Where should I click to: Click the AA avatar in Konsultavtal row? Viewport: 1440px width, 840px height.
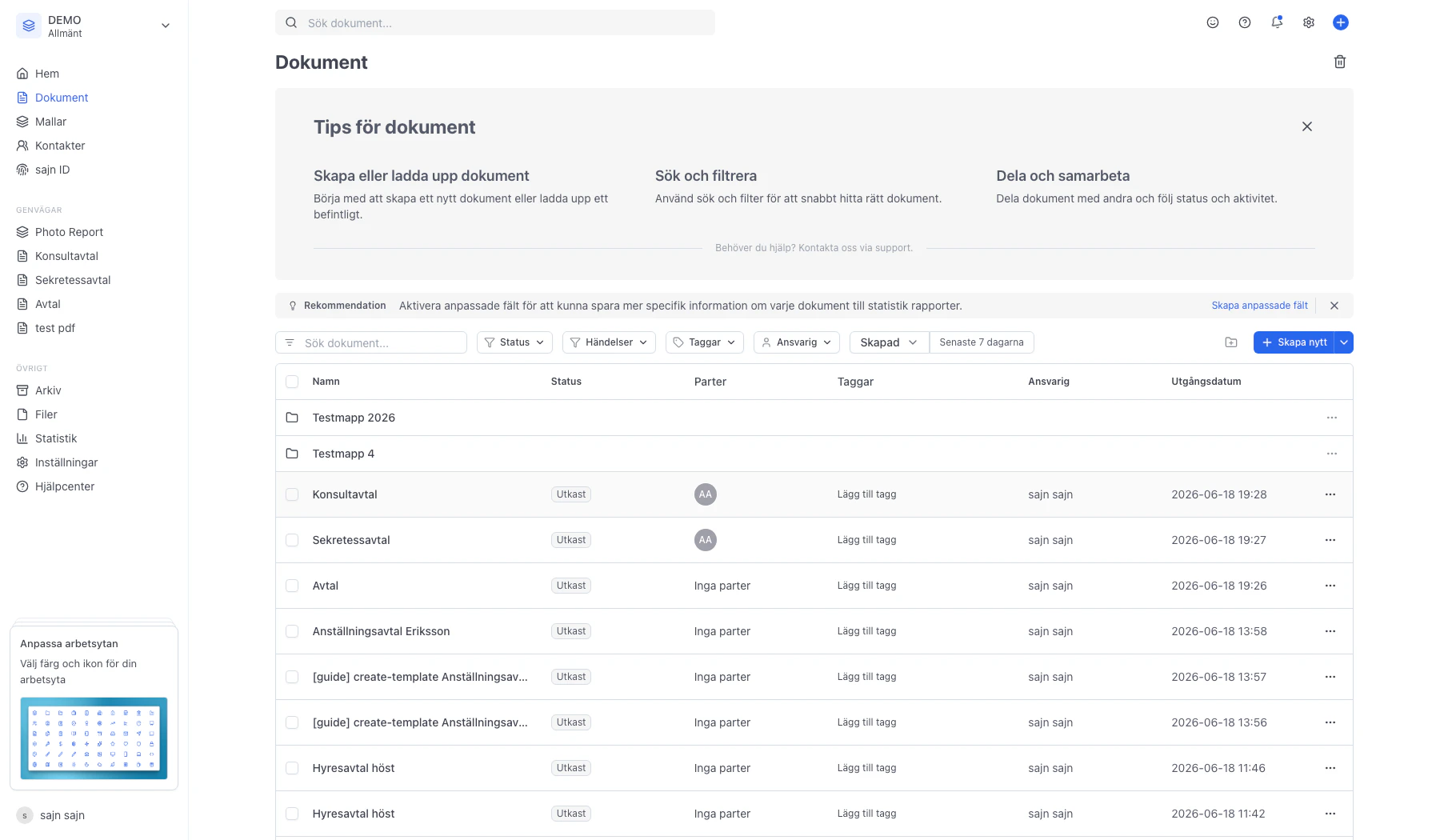705,494
